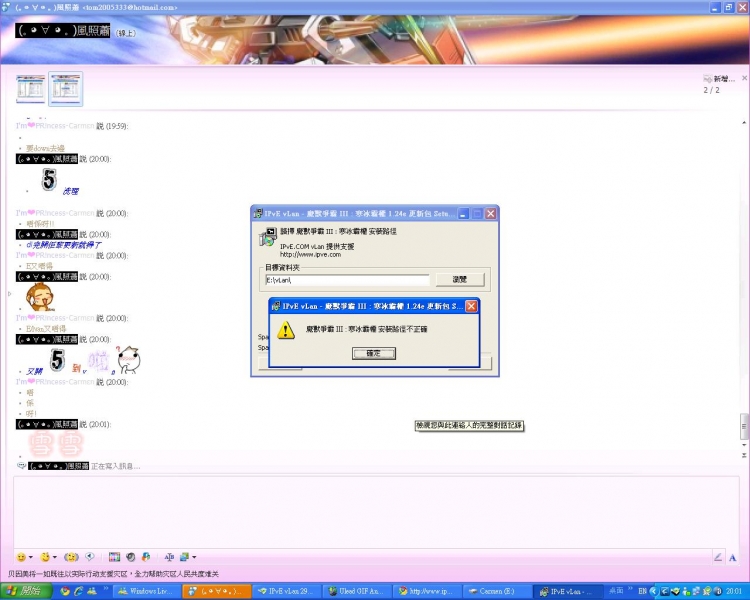Screen dimensions: 750x600
Task: Launch Messenger from quick launch
Action: [91, 591]
